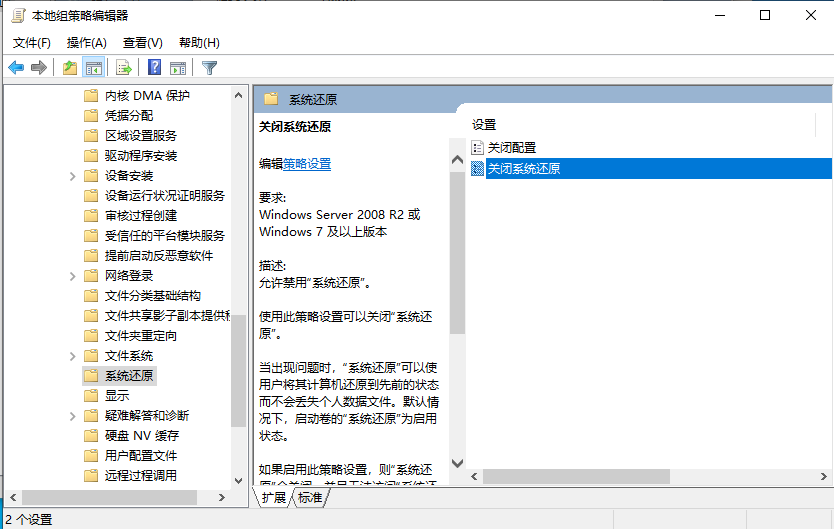Image resolution: width=834 pixels, height=529 pixels.
Task: Select the 显示 folder in tree
Action: pyautogui.click(x=117, y=396)
